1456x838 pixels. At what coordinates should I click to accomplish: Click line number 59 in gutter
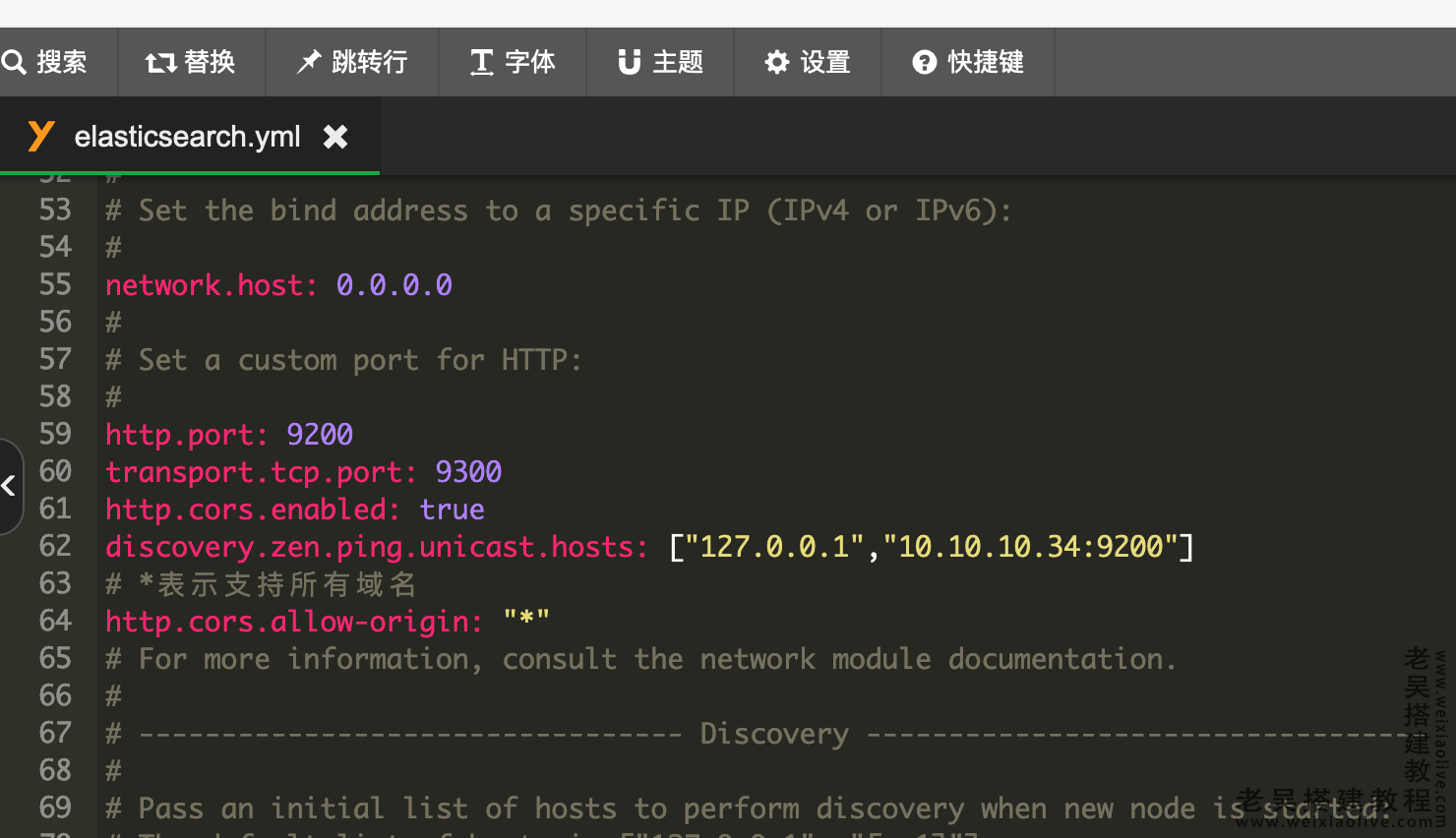[x=55, y=434]
